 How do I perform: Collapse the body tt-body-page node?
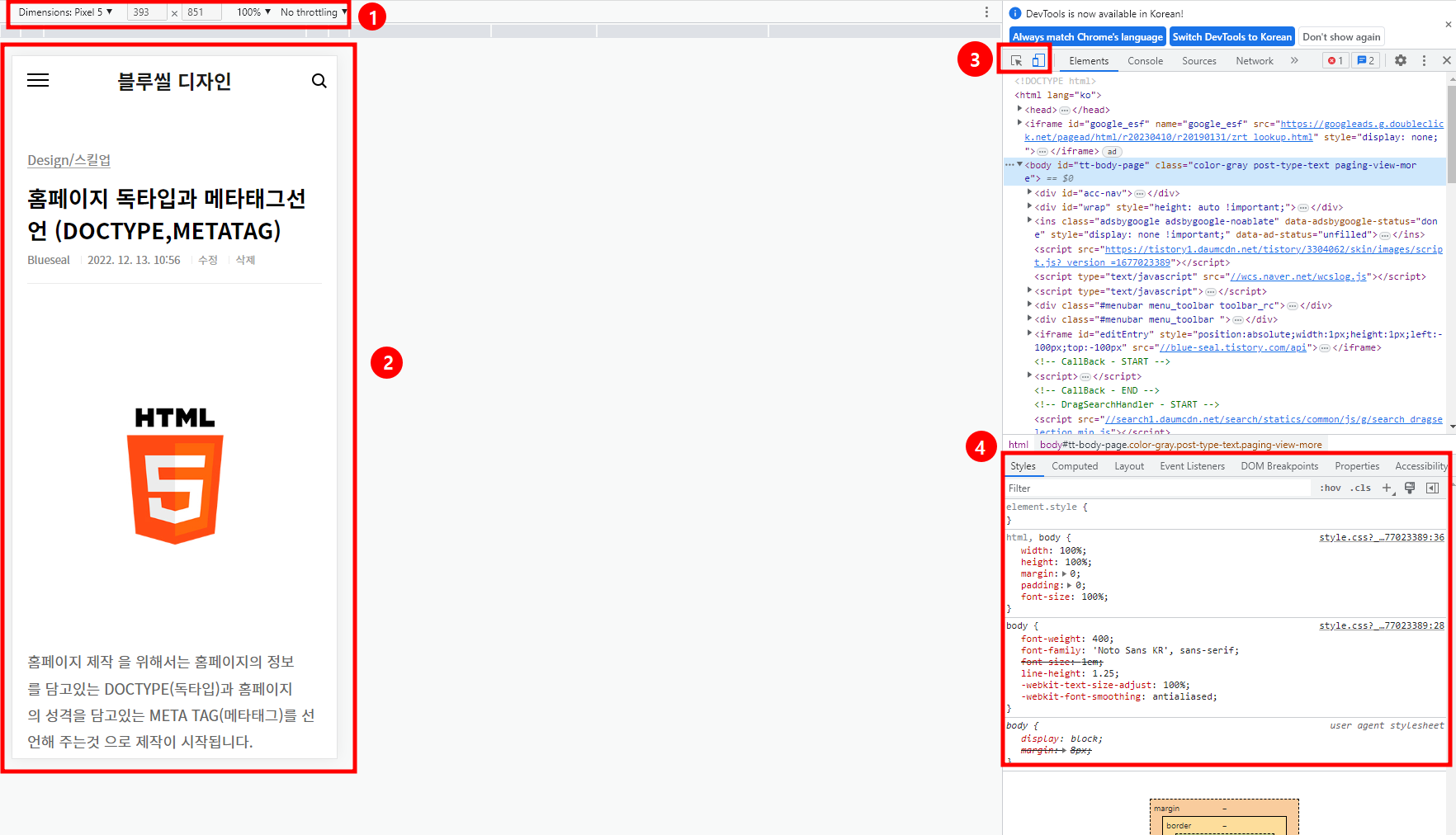1020,165
